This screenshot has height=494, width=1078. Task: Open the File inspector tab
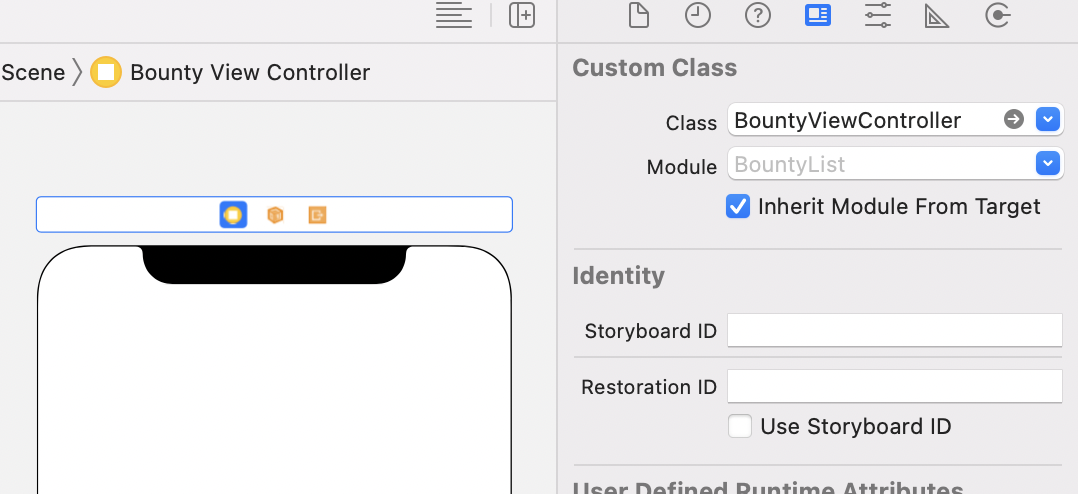(639, 15)
